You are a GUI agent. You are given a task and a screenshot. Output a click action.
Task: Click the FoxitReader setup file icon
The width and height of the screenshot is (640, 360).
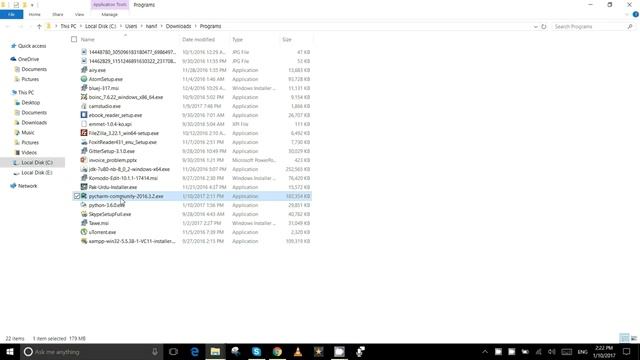click(84, 142)
